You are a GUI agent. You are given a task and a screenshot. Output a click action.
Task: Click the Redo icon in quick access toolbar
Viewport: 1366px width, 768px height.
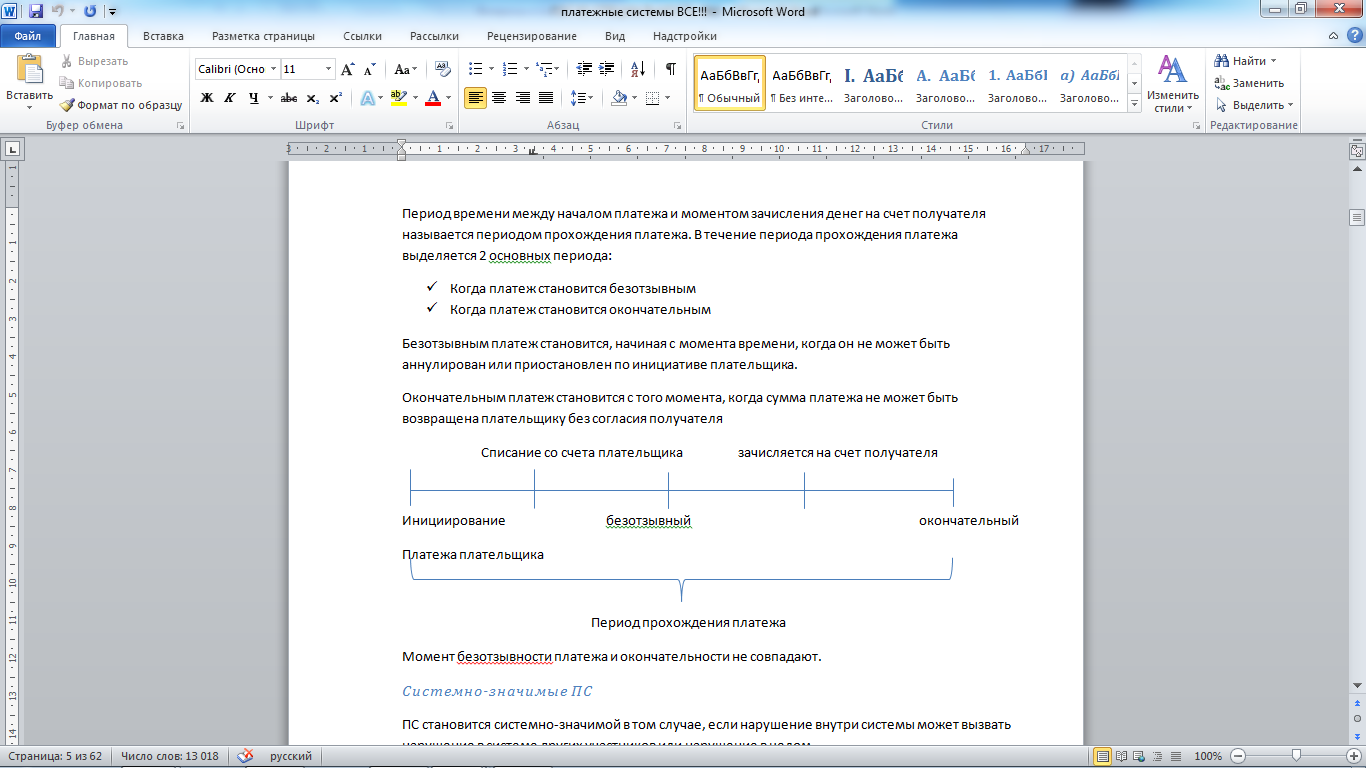point(91,11)
